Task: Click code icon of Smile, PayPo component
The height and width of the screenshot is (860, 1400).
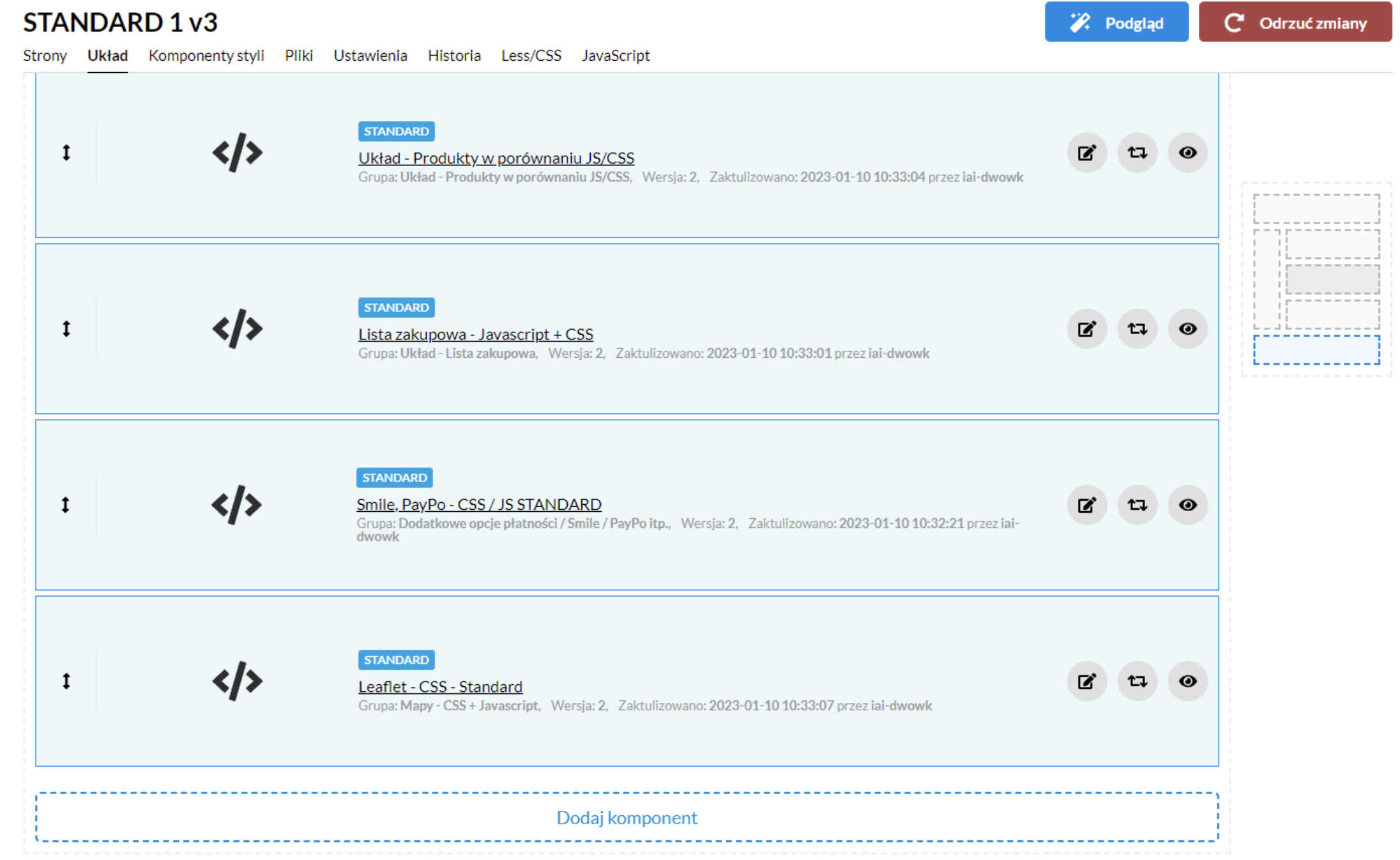Action: coord(236,505)
